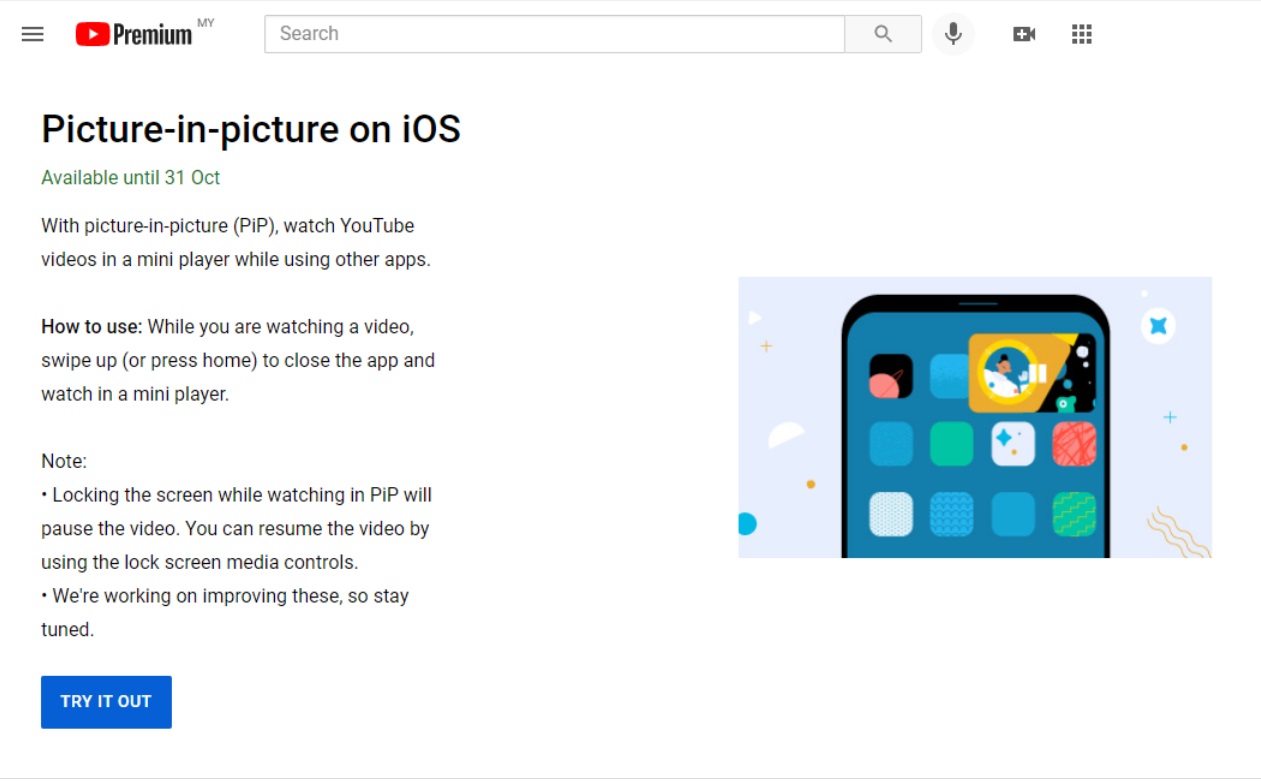Click the picture-in-picture phone illustration
Image resolution: width=1261 pixels, height=783 pixels.
click(x=975, y=417)
